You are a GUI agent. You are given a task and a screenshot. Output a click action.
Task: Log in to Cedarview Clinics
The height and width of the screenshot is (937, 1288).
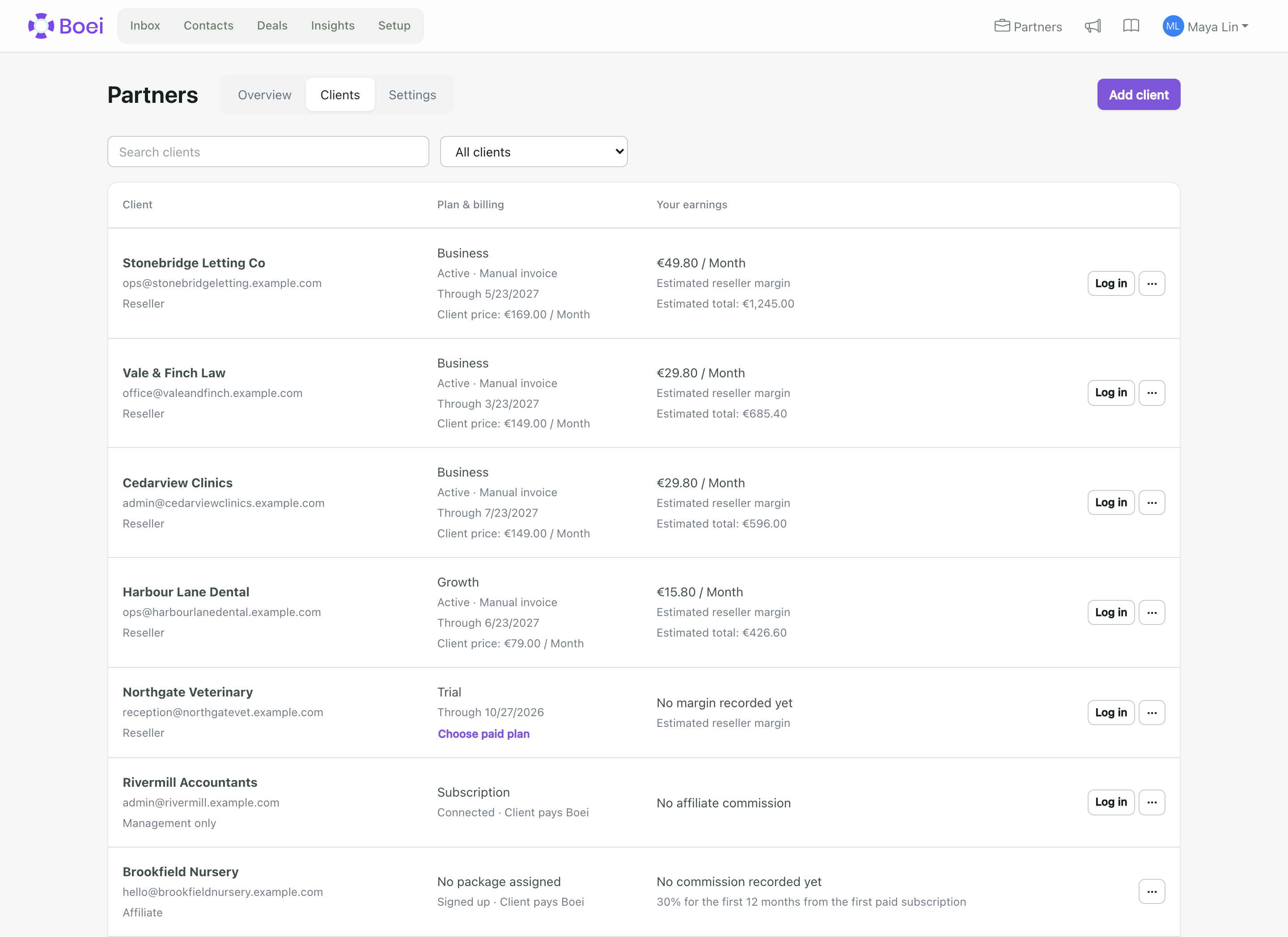coord(1111,502)
